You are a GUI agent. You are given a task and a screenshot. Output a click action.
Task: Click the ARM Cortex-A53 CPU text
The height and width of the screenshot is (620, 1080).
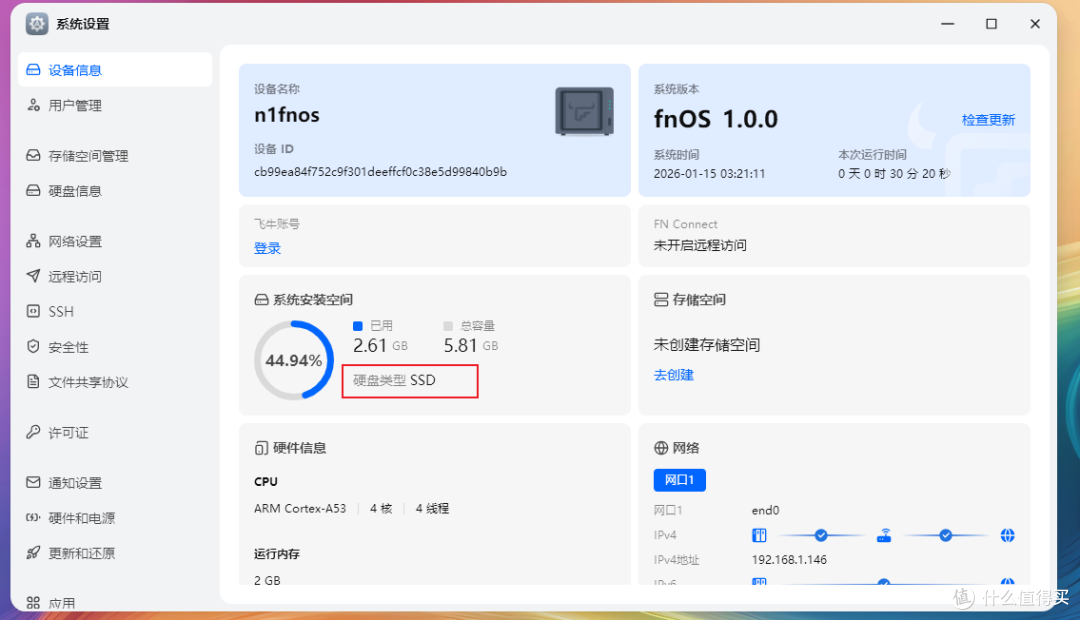pyautogui.click(x=300, y=508)
